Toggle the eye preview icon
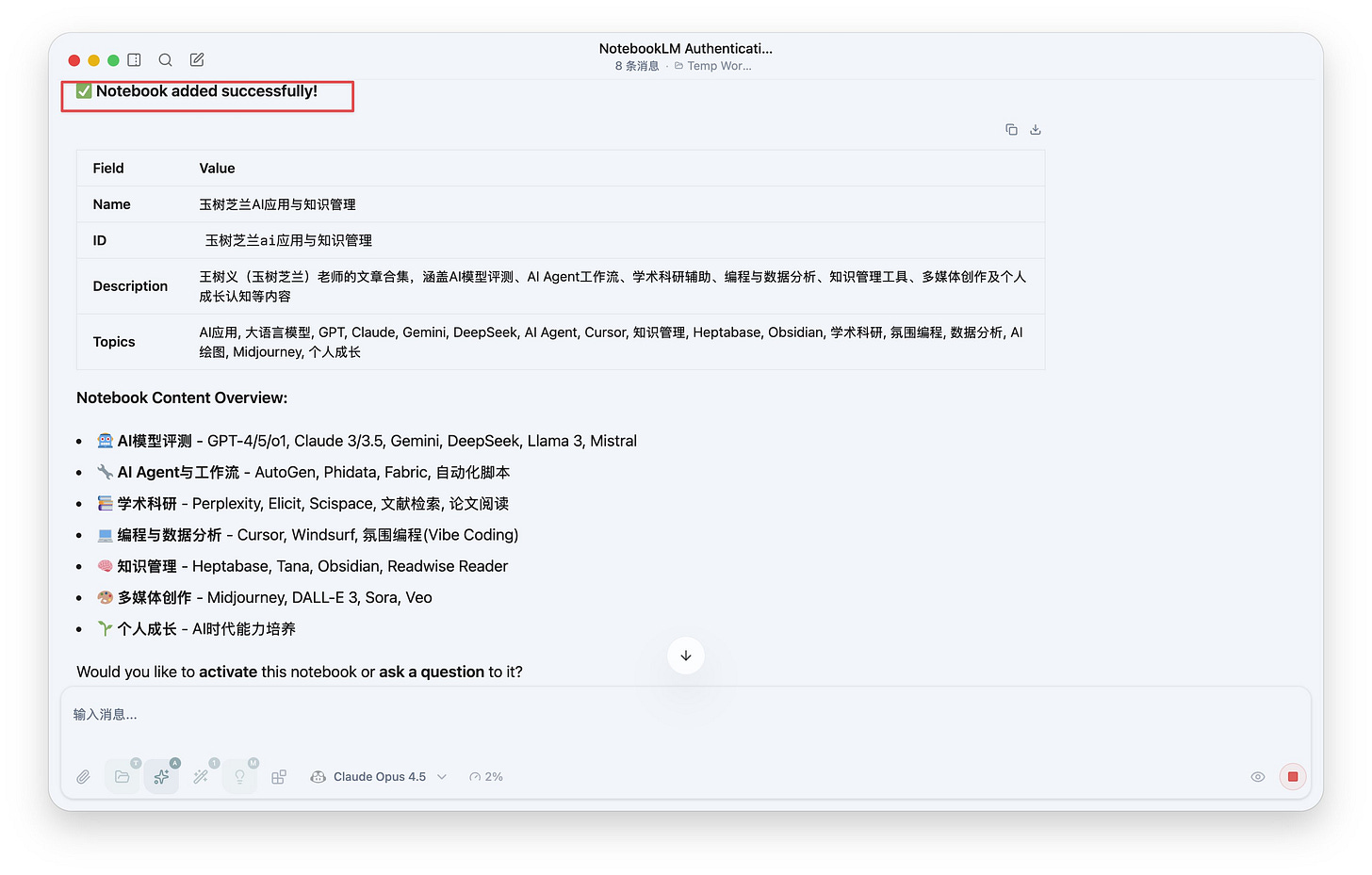 point(1258,777)
